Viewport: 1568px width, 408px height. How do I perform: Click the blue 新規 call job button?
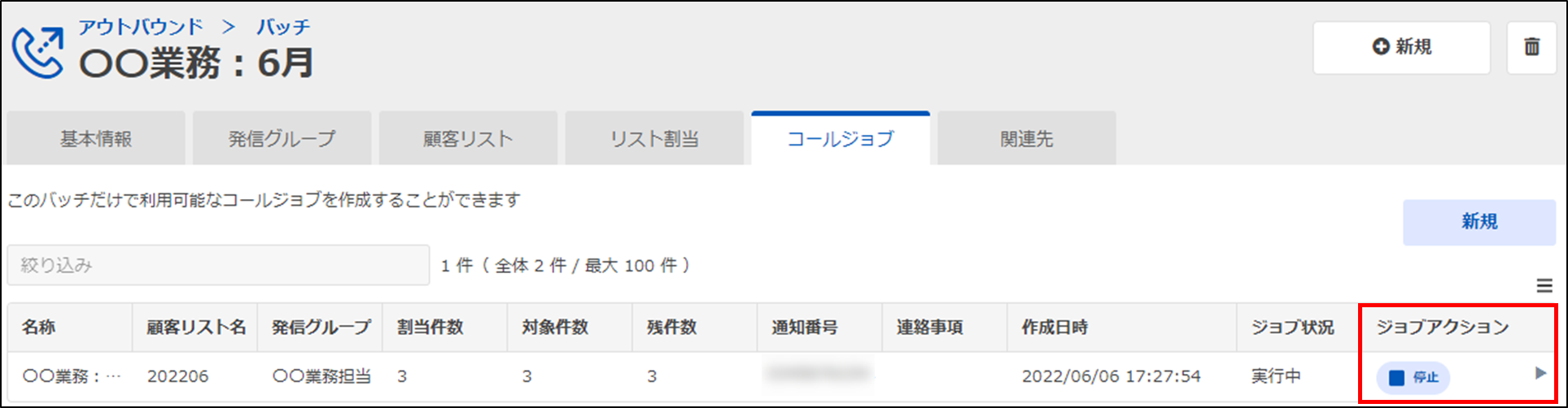click(x=1478, y=222)
